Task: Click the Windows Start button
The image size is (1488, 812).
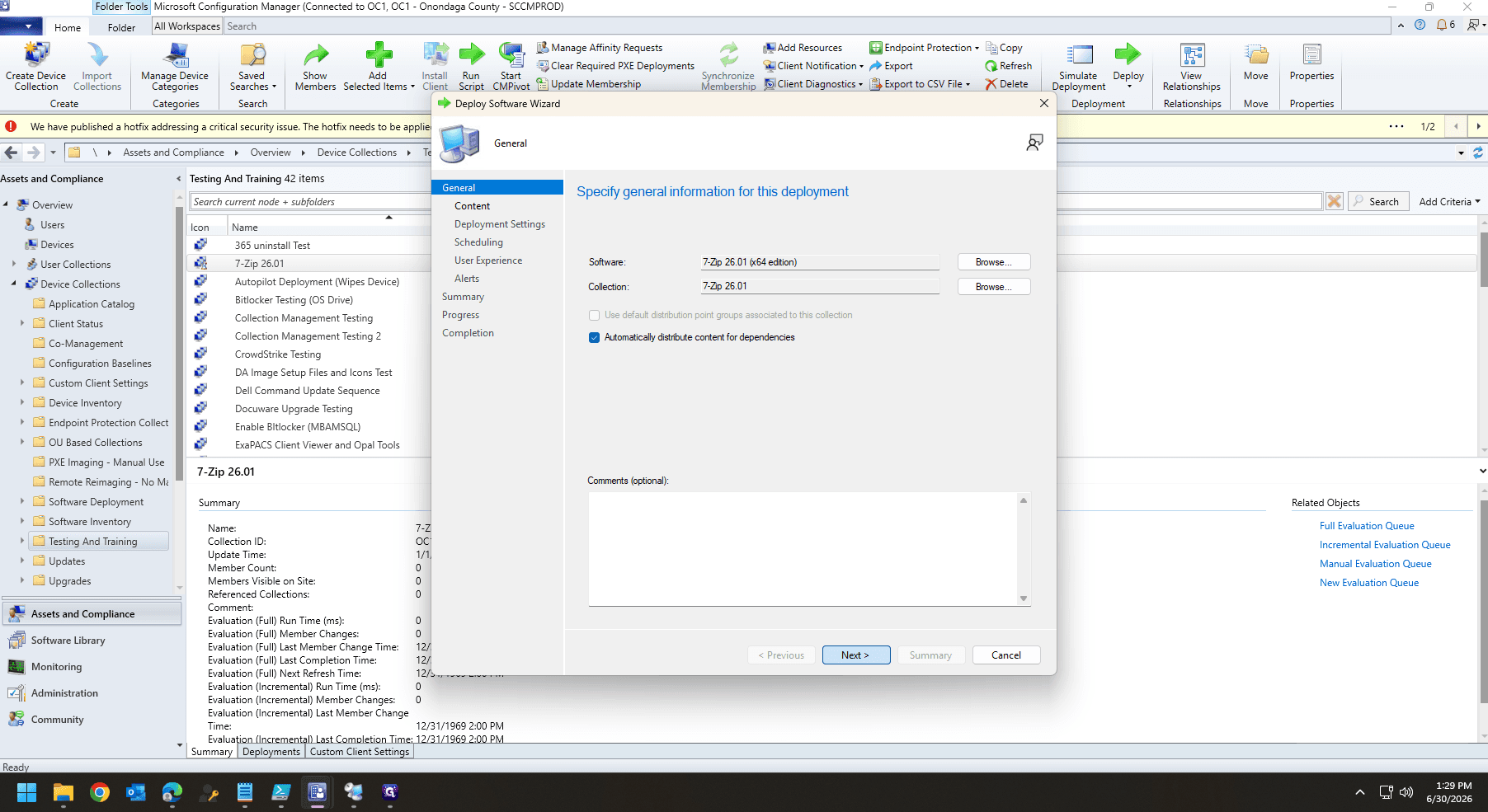Action: (27, 792)
